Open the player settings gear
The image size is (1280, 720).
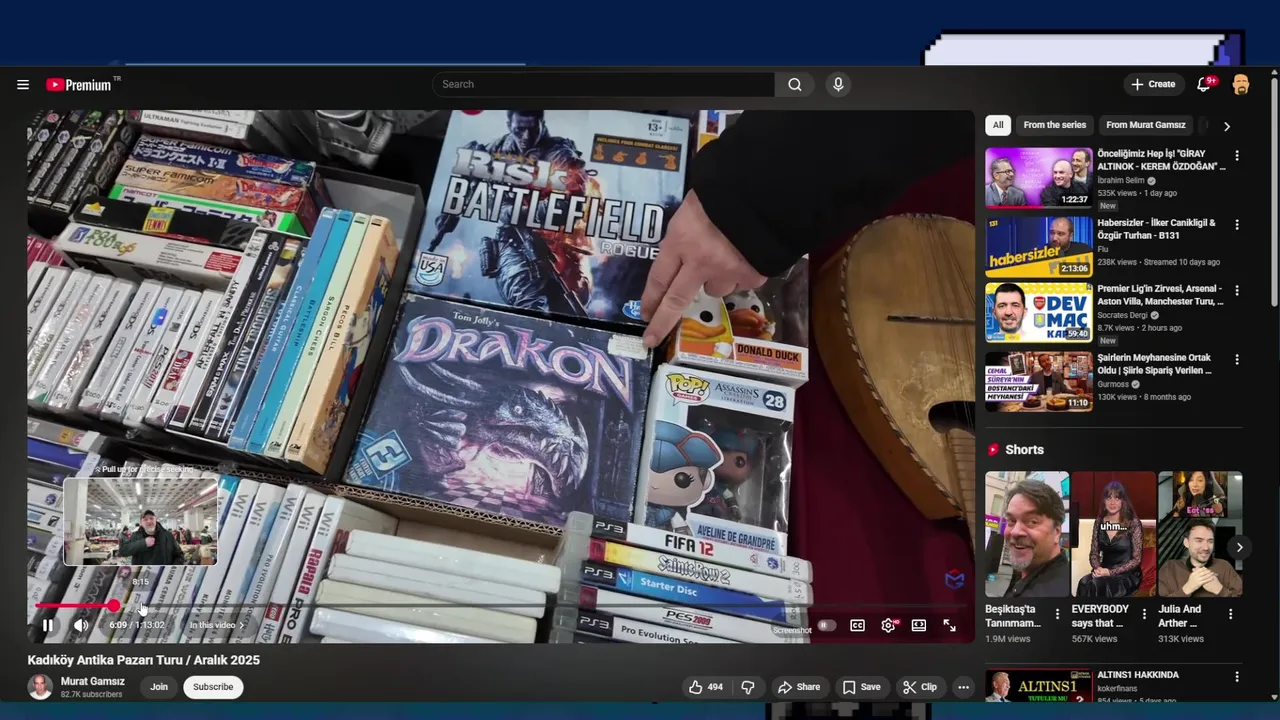coord(888,626)
